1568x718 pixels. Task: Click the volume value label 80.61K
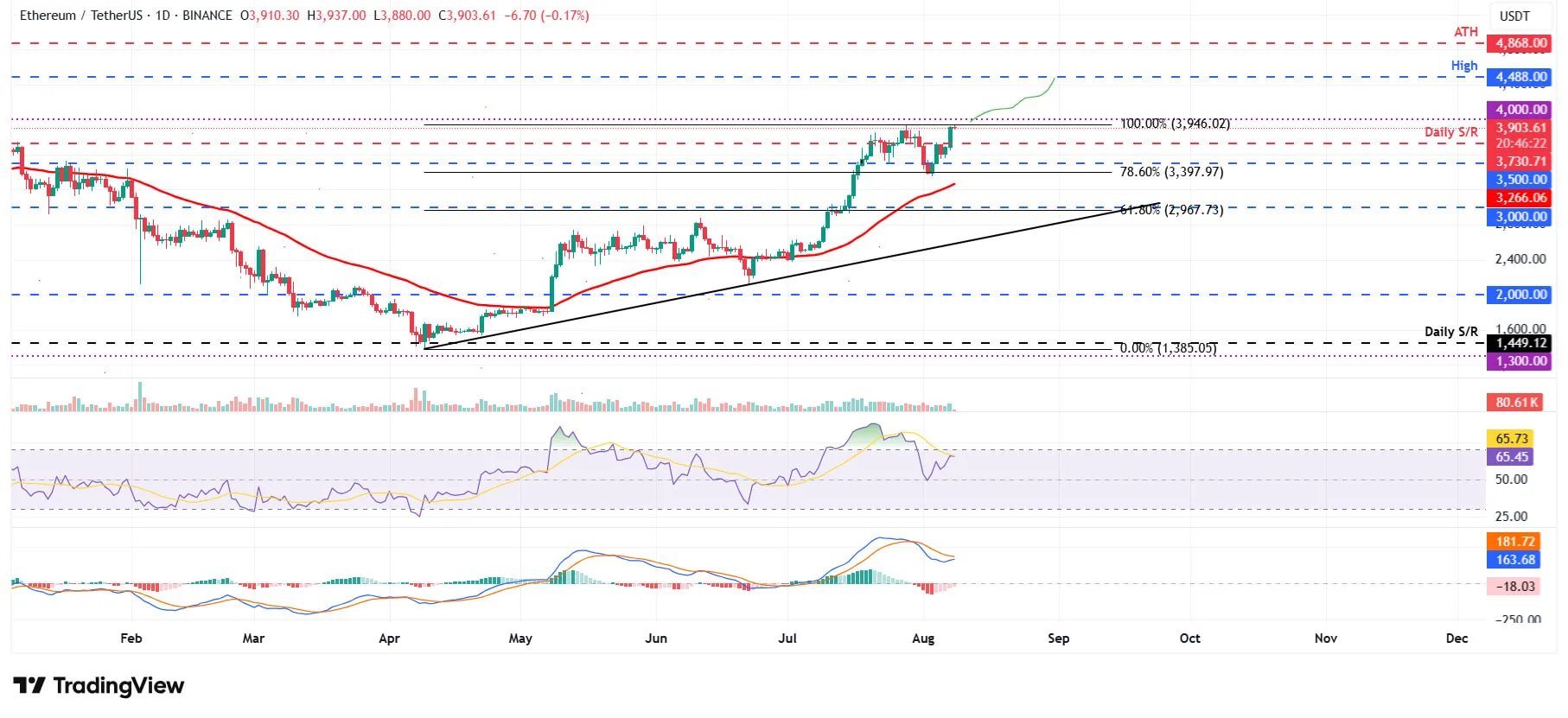click(1517, 403)
